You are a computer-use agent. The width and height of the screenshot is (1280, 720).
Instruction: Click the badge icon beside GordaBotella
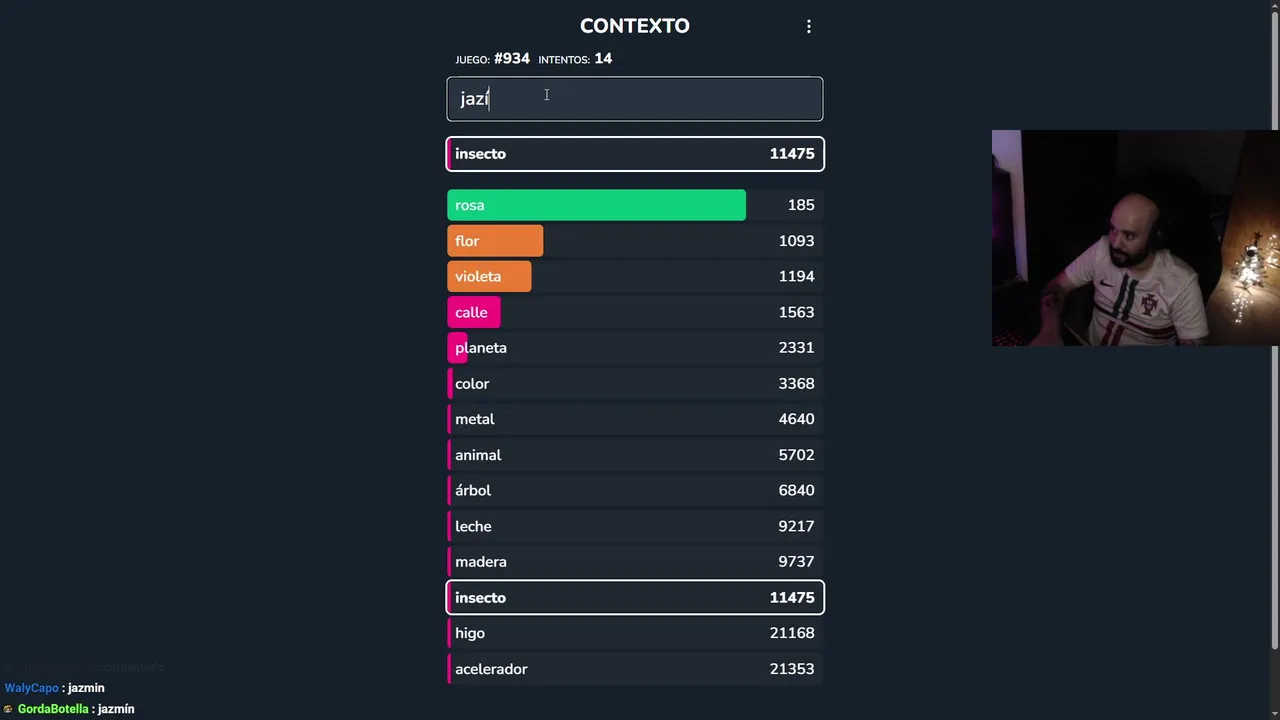pyautogui.click(x=8, y=709)
